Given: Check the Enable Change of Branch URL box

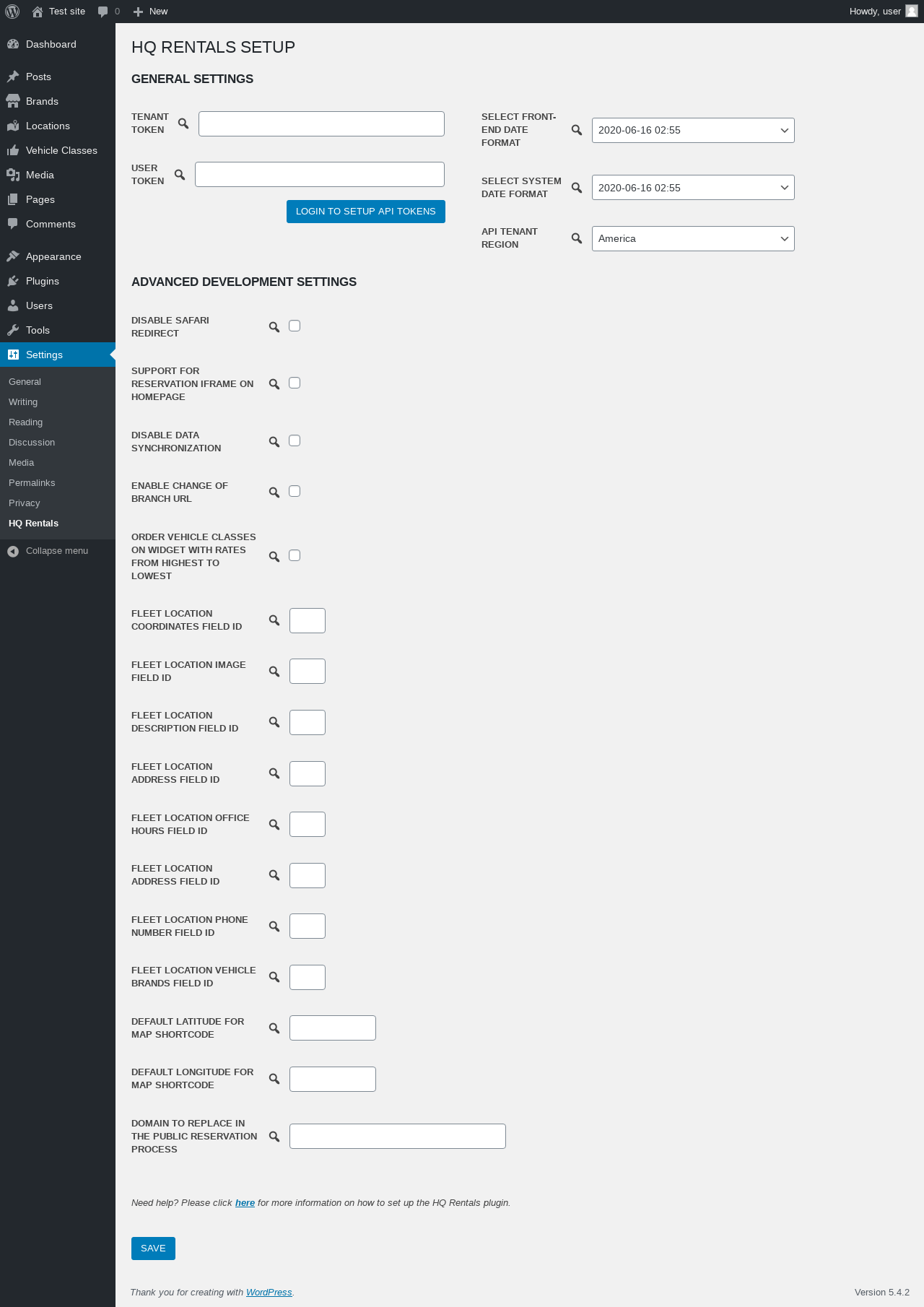Looking at the screenshot, I should [x=295, y=491].
